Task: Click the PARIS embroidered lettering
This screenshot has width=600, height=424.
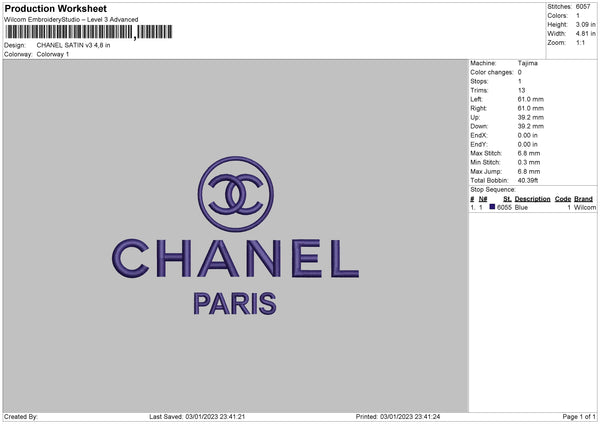Action: pyautogui.click(x=235, y=304)
